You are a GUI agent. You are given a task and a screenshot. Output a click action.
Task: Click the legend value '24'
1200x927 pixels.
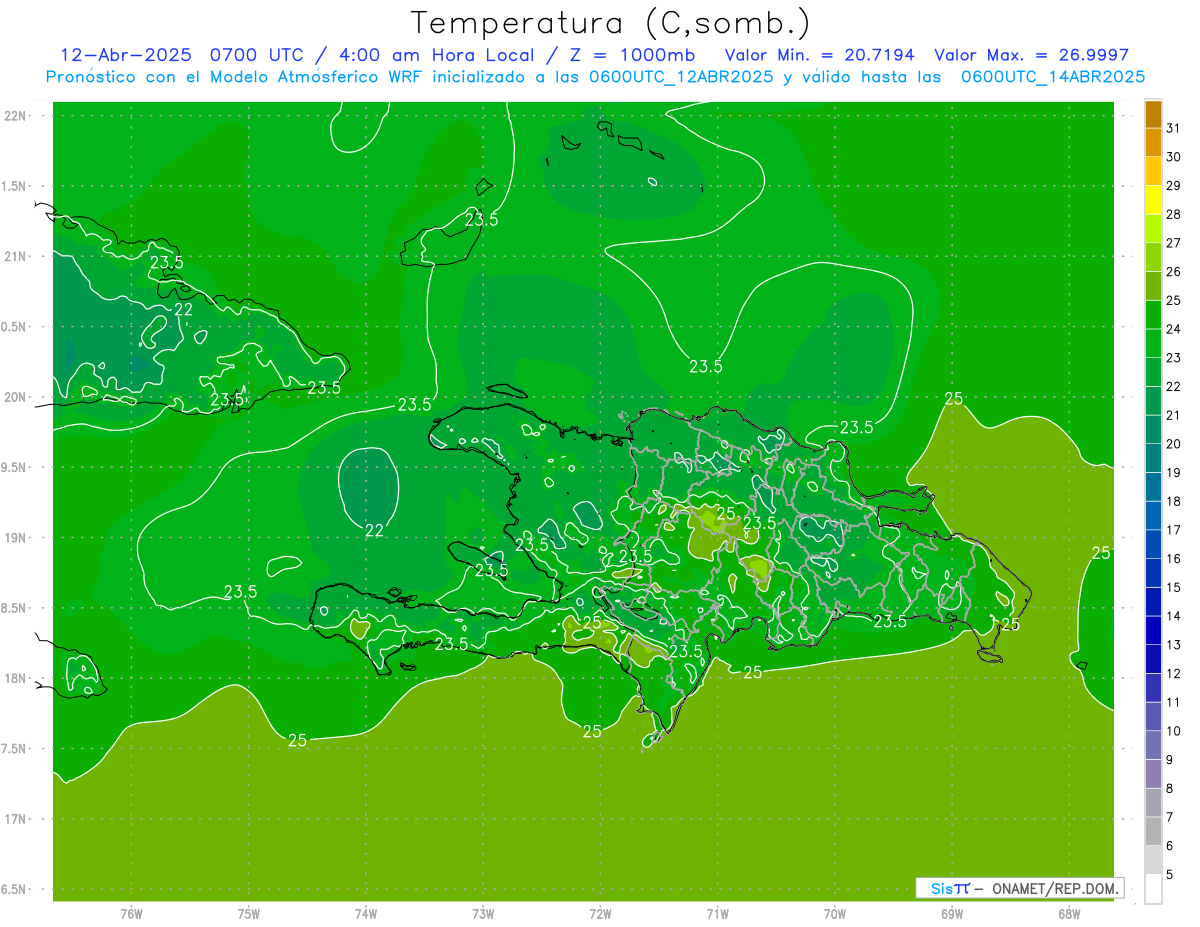(x=1173, y=329)
